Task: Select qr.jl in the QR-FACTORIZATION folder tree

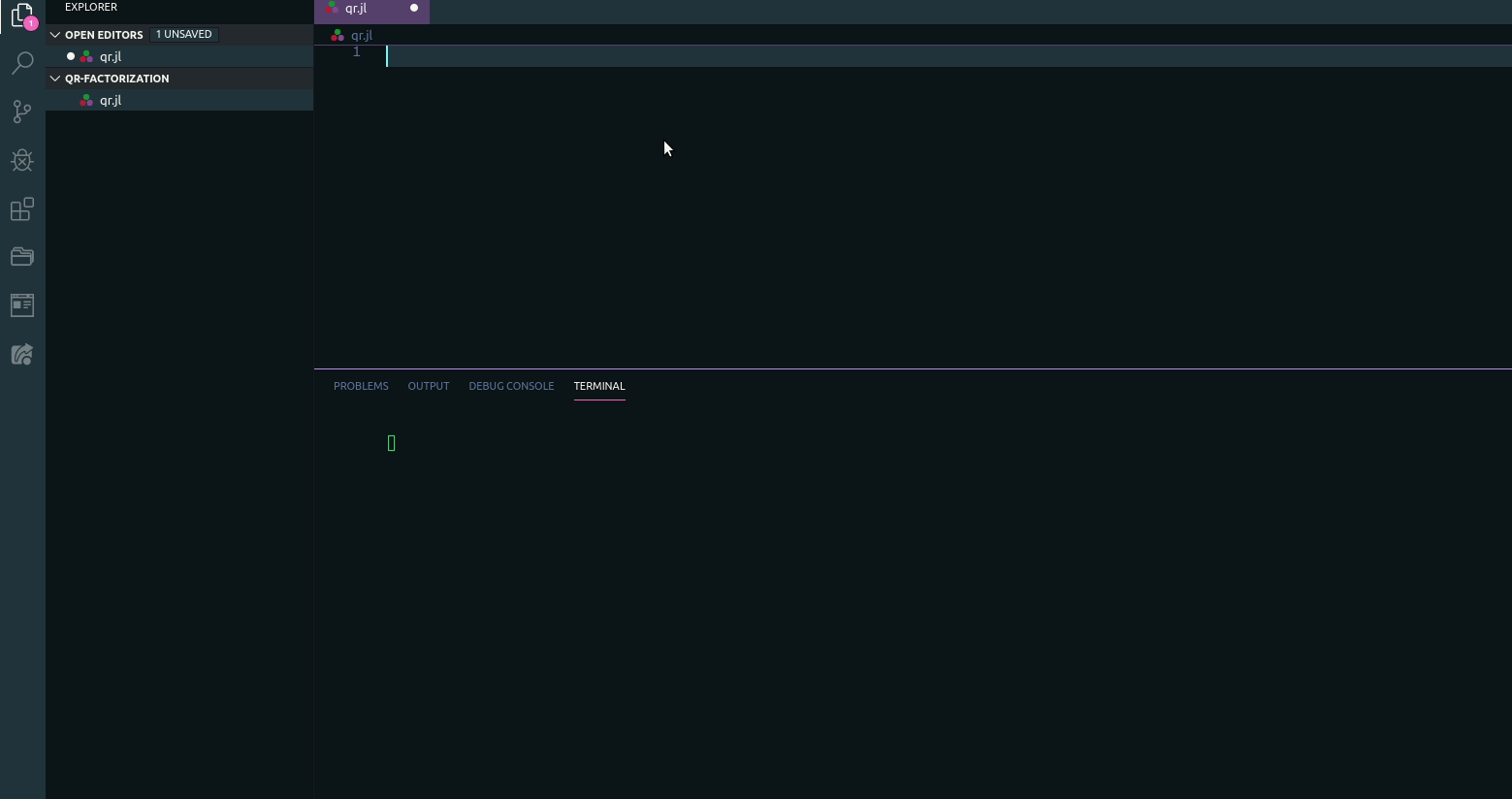Action: (x=110, y=100)
